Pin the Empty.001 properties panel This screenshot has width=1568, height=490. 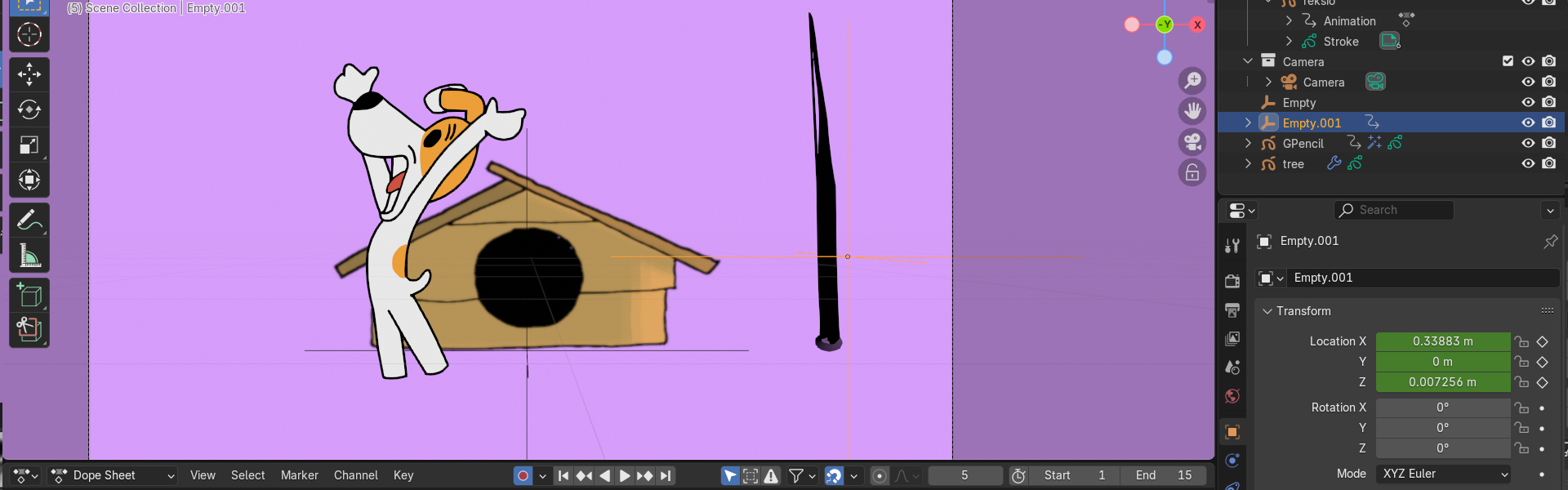click(1550, 241)
